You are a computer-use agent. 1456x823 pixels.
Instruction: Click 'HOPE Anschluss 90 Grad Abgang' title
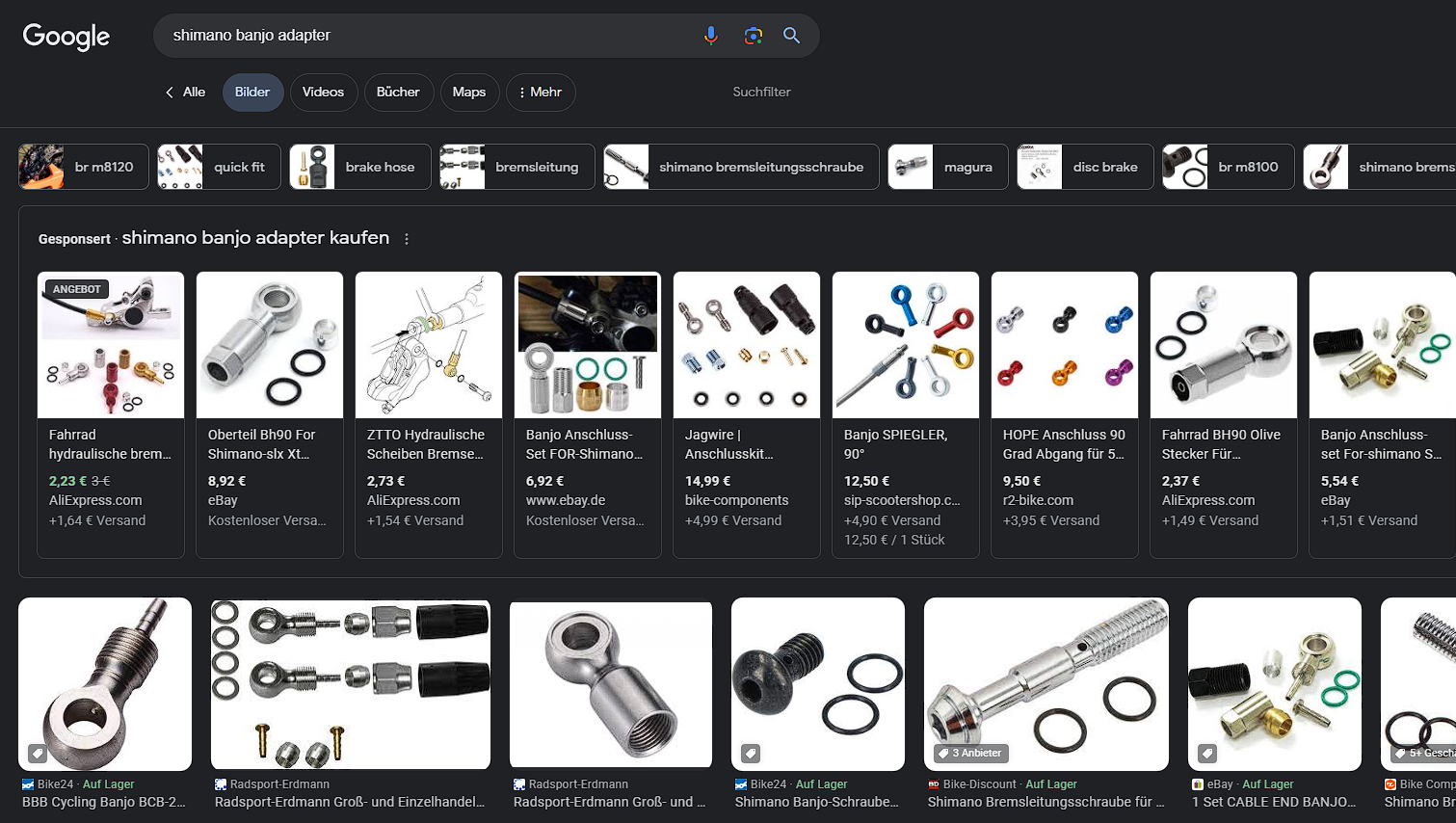coord(1064,444)
